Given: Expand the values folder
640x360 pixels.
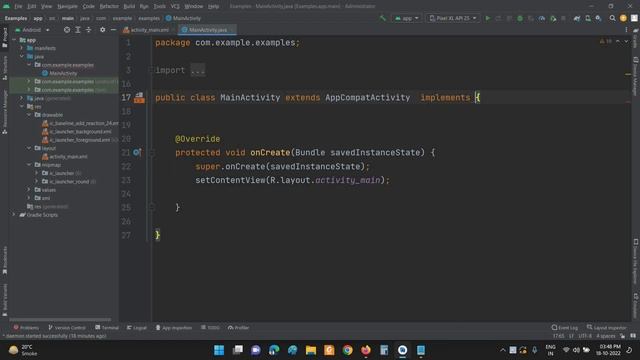Looking at the screenshot, I should click(x=29, y=190).
